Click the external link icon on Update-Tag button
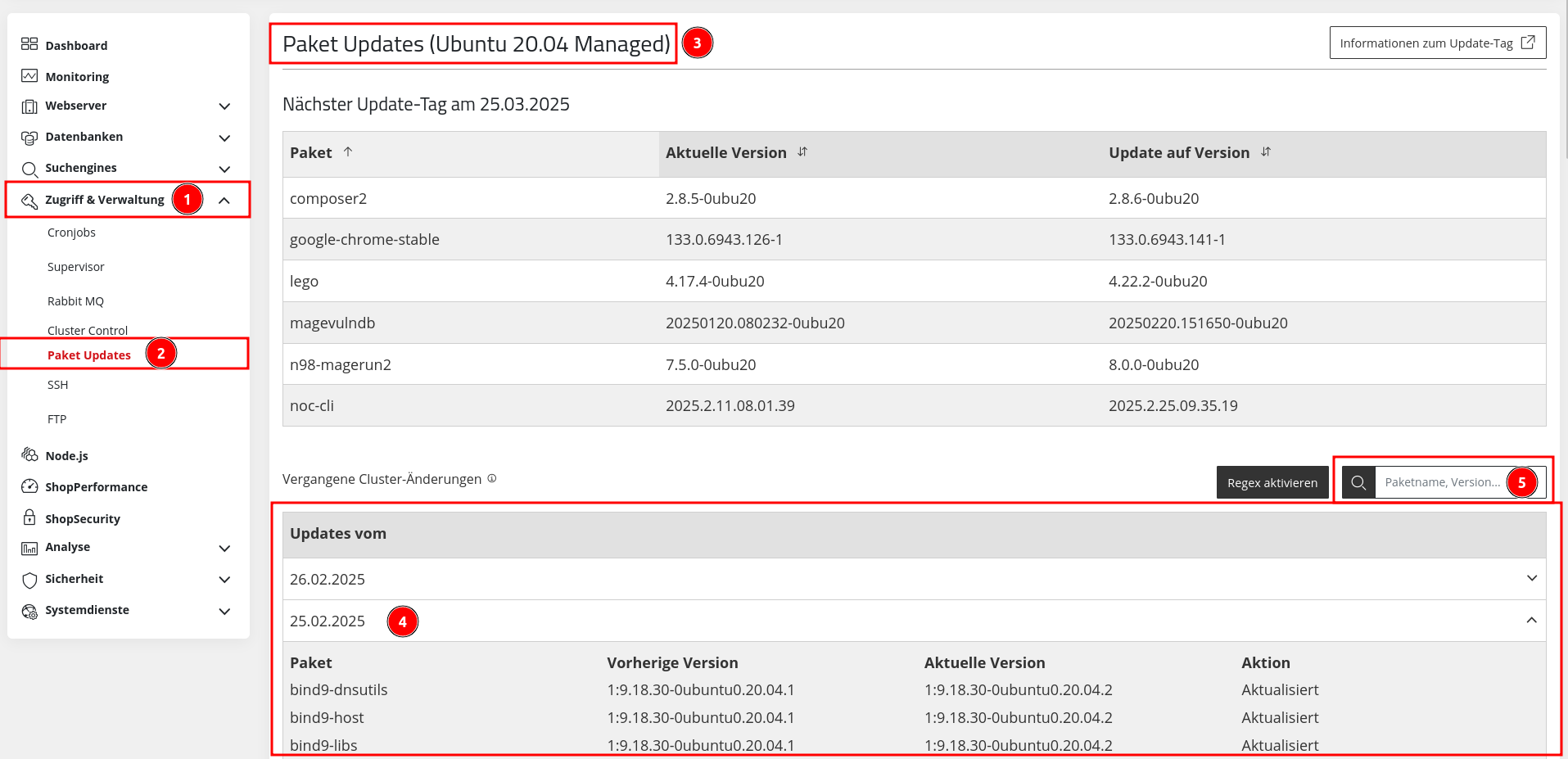The width and height of the screenshot is (1568, 759). tap(1528, 43)
